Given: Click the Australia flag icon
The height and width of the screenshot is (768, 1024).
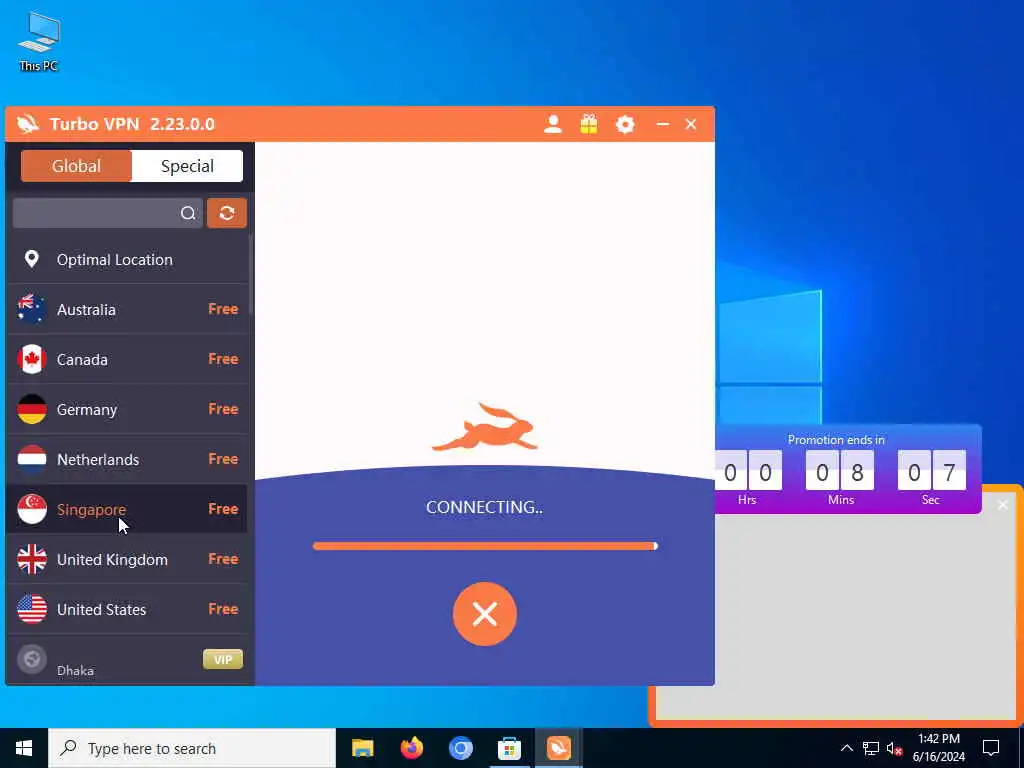Looking at the screenshot, I should coord(31,310).
